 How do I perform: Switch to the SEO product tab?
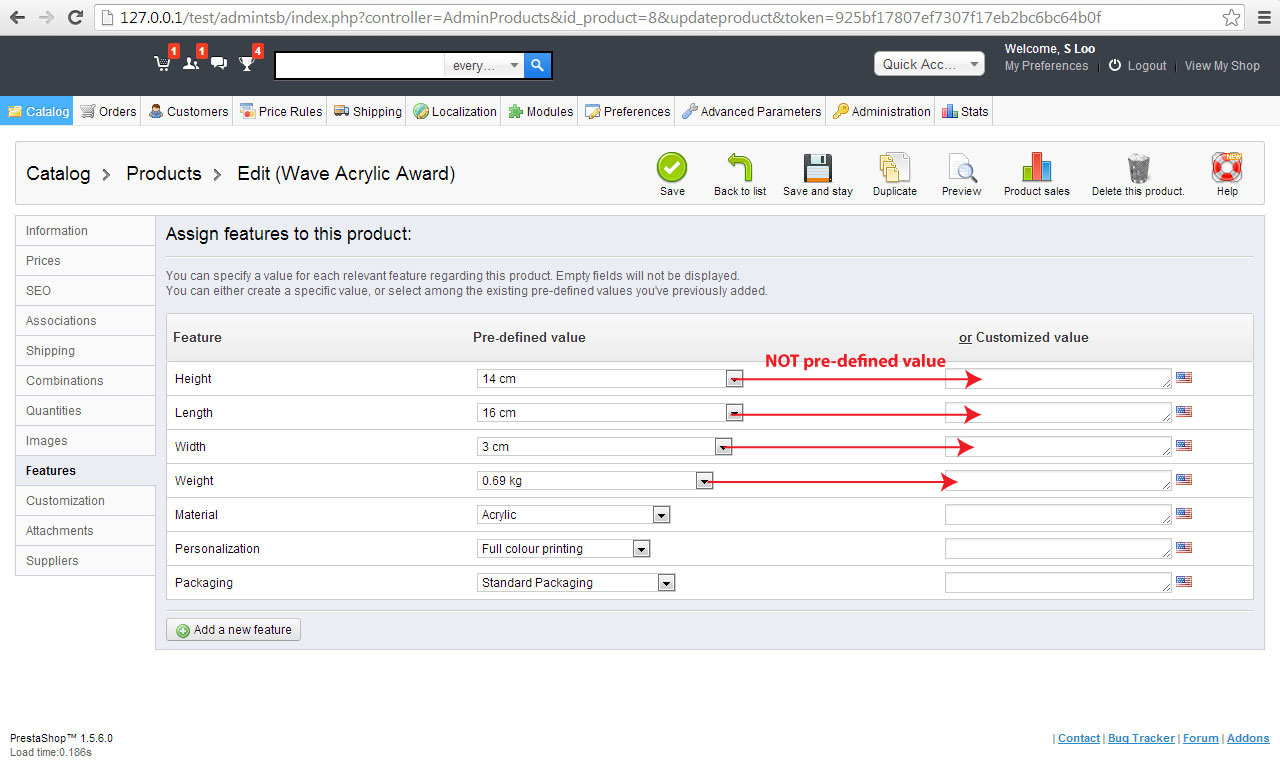coord(85,291)
